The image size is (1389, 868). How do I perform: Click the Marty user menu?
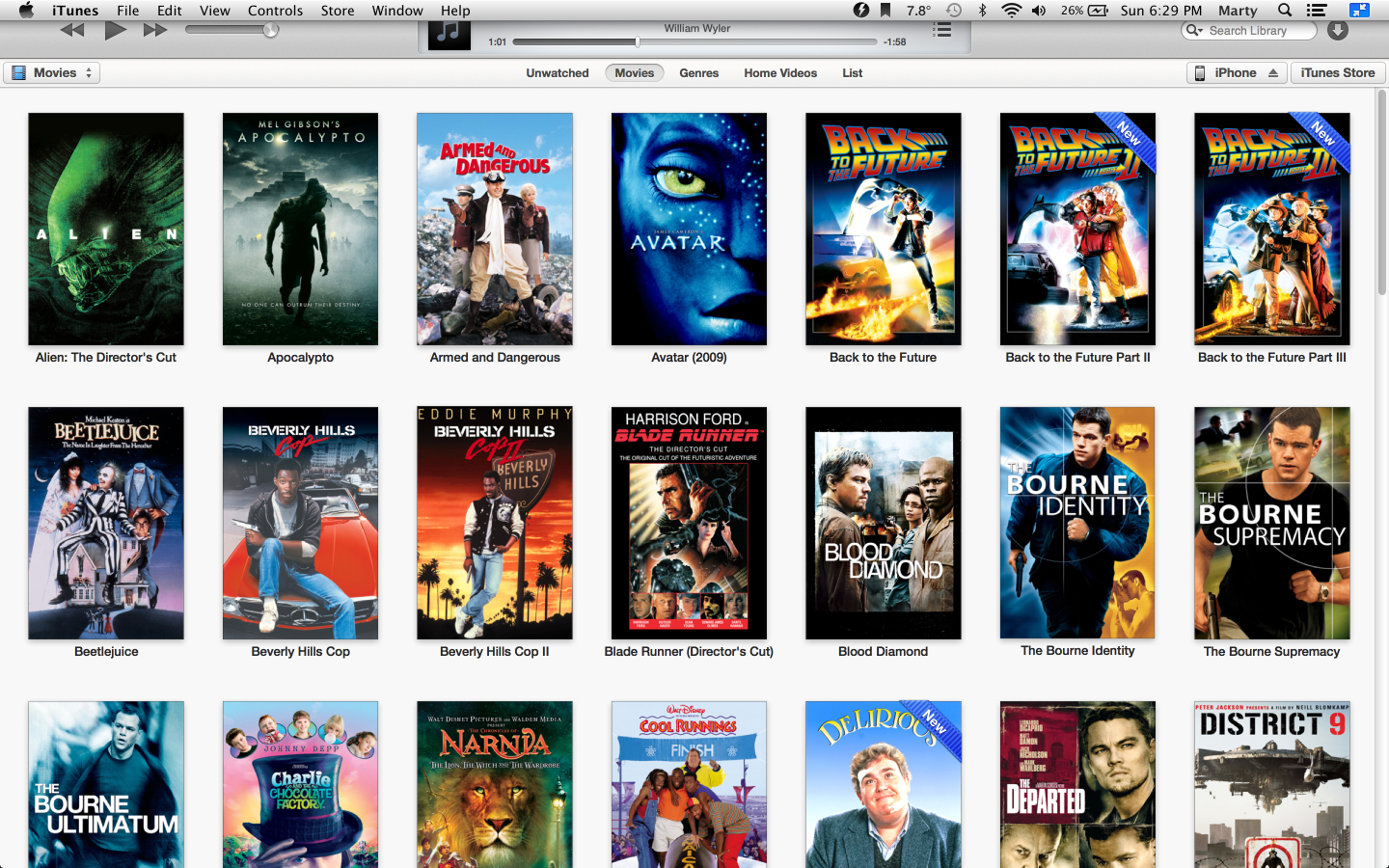[1238, 11]
